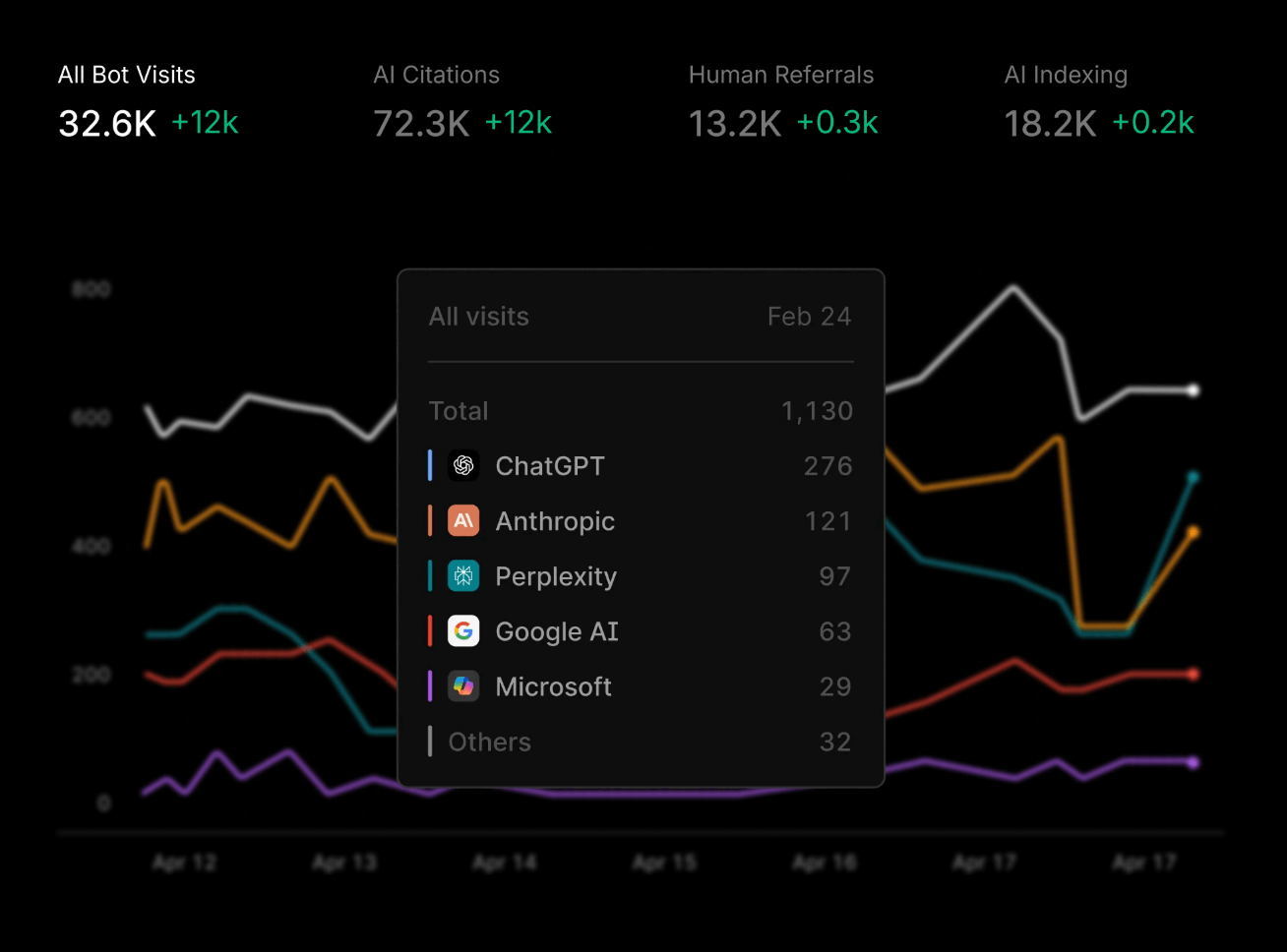Click the blue color bar beside ChatGPT
The height and width of the screenshot is (952, 1287).
pyautogui.click(x=430, y=465)
